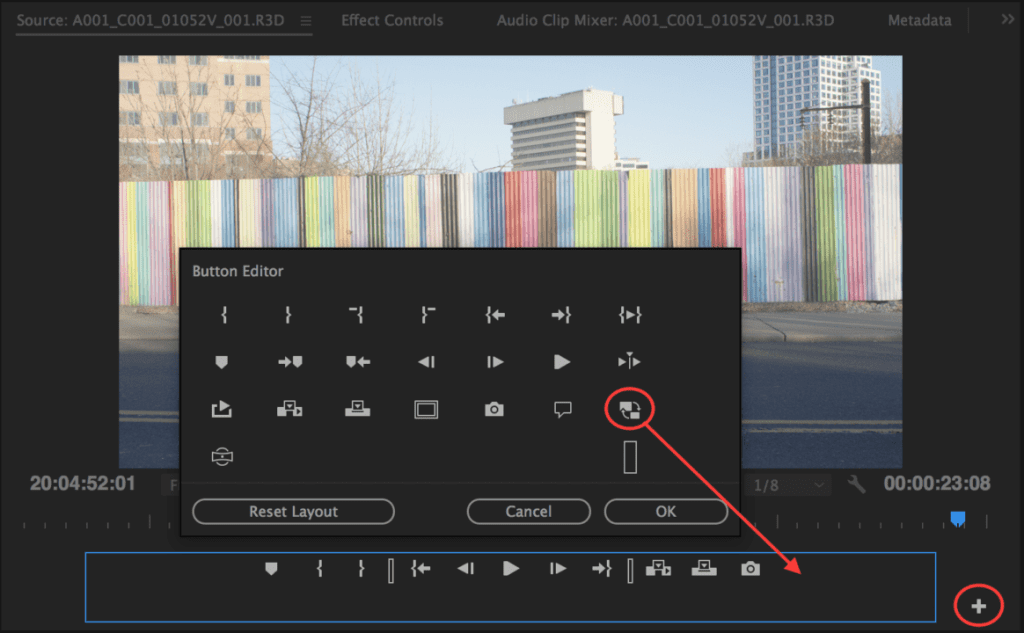Select Source A001_C001_01052V_001.R3D tab

[150, 20]
